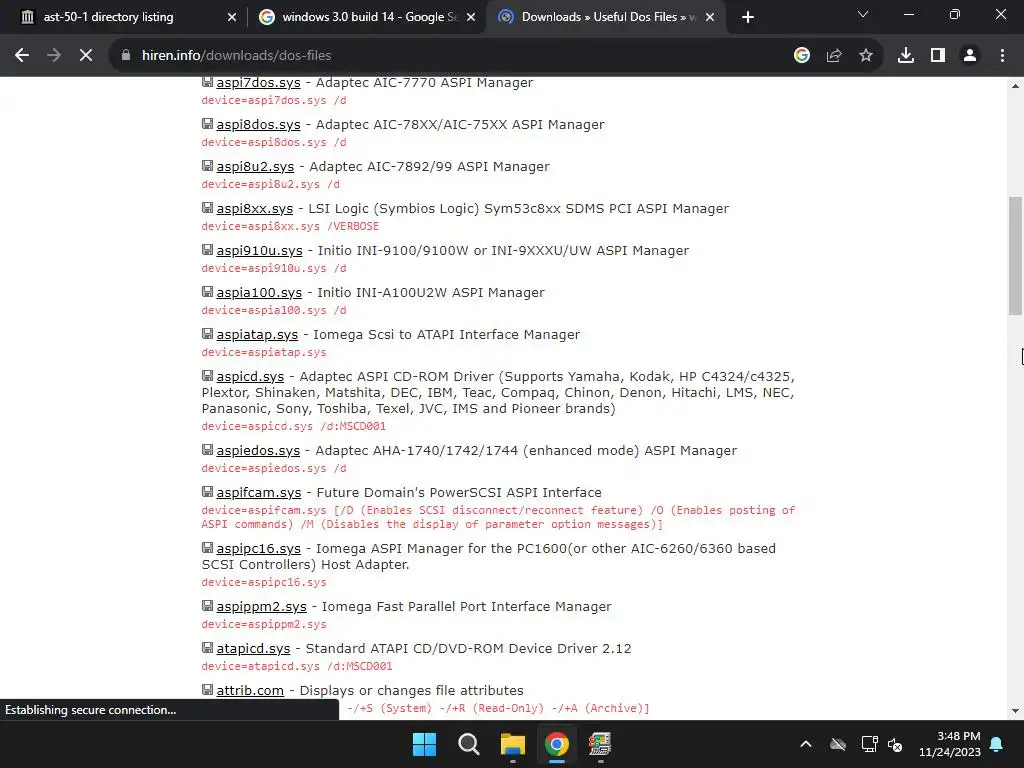Open the atapicd.sys download link

[253, 648]
